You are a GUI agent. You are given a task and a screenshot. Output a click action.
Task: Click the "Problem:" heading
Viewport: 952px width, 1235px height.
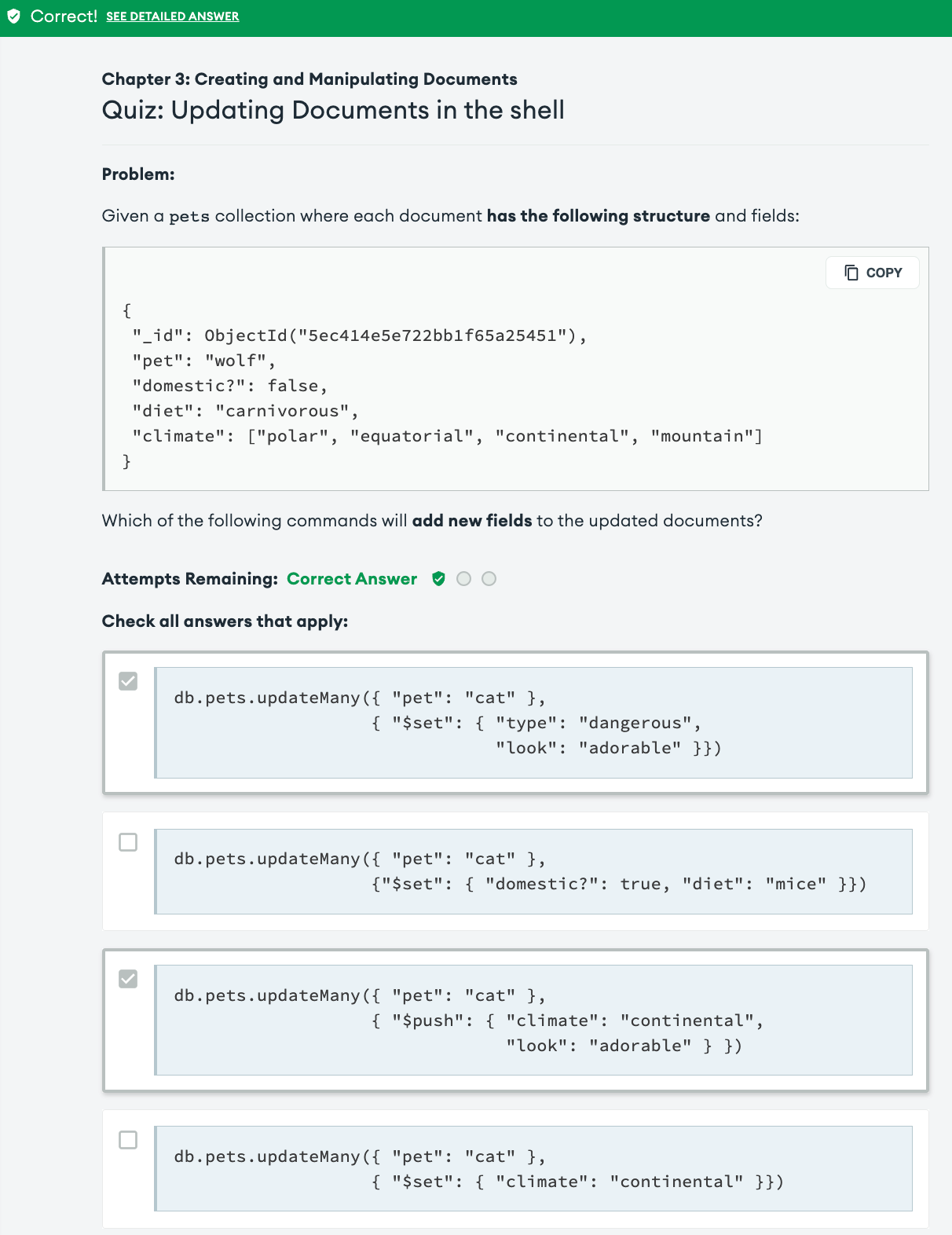click(138, 174)
